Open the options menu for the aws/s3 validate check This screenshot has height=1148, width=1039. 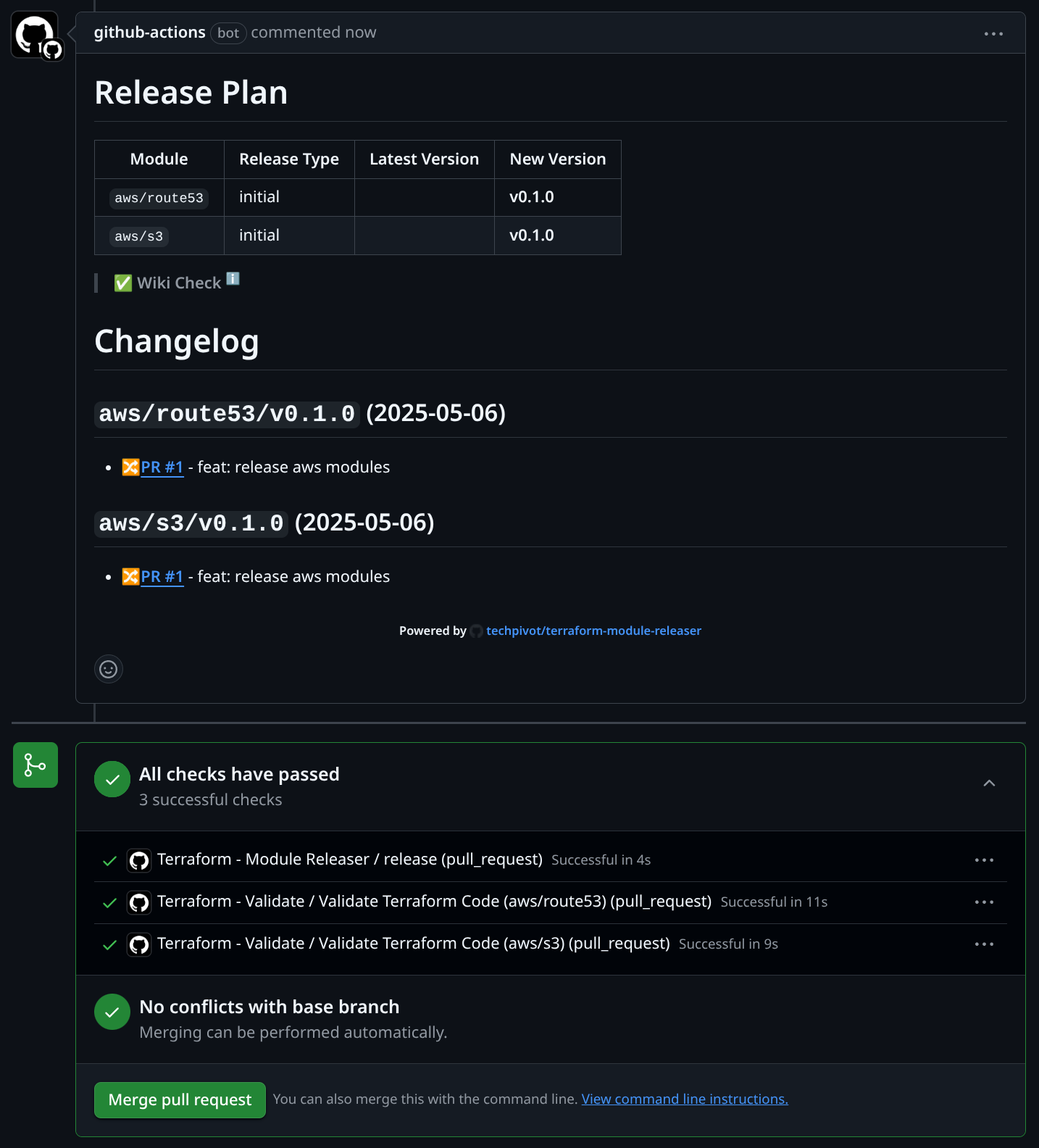pos(984,944)
